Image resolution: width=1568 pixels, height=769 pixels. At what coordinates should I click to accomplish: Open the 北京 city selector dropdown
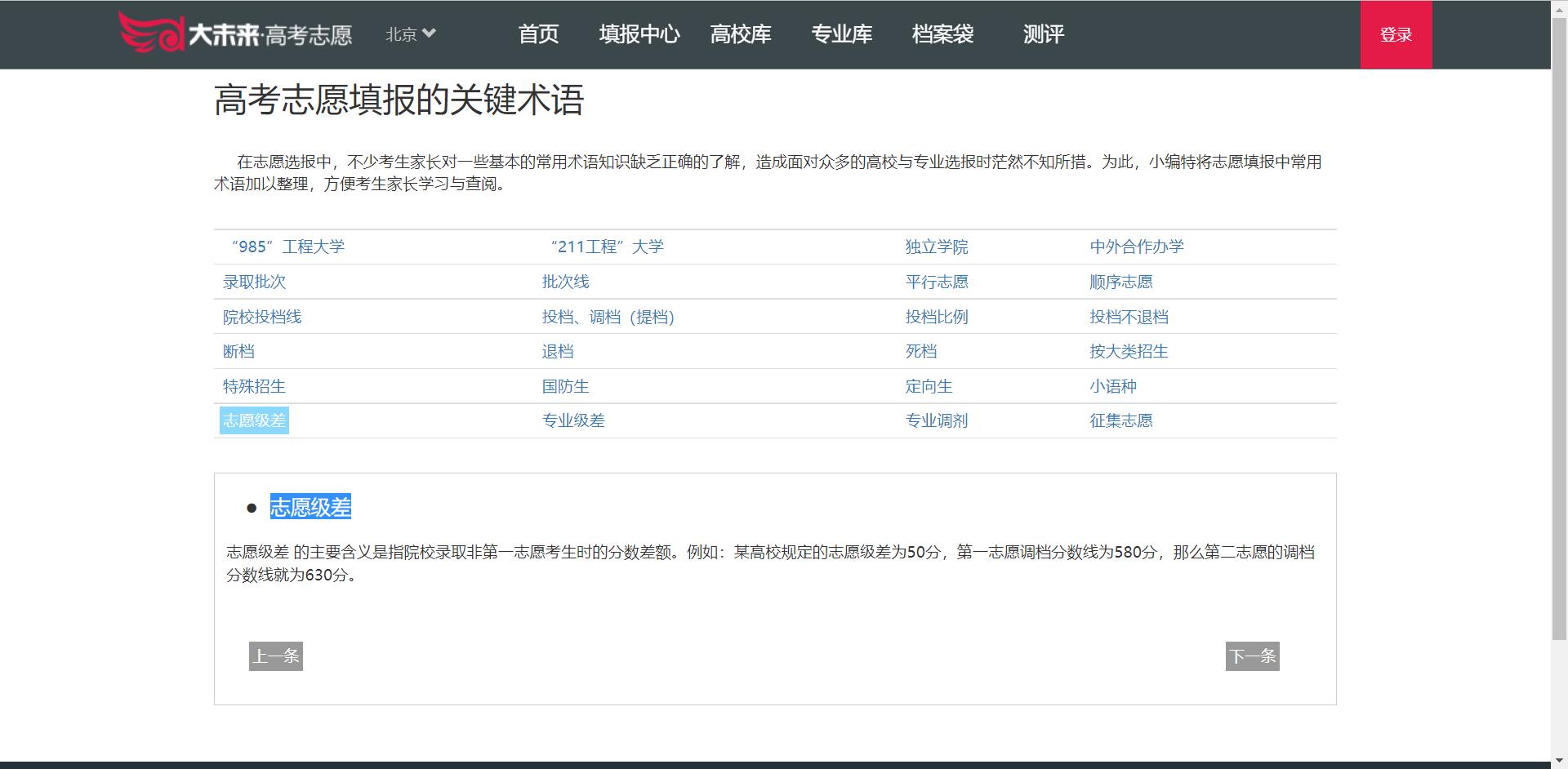(x=408, y=34)
